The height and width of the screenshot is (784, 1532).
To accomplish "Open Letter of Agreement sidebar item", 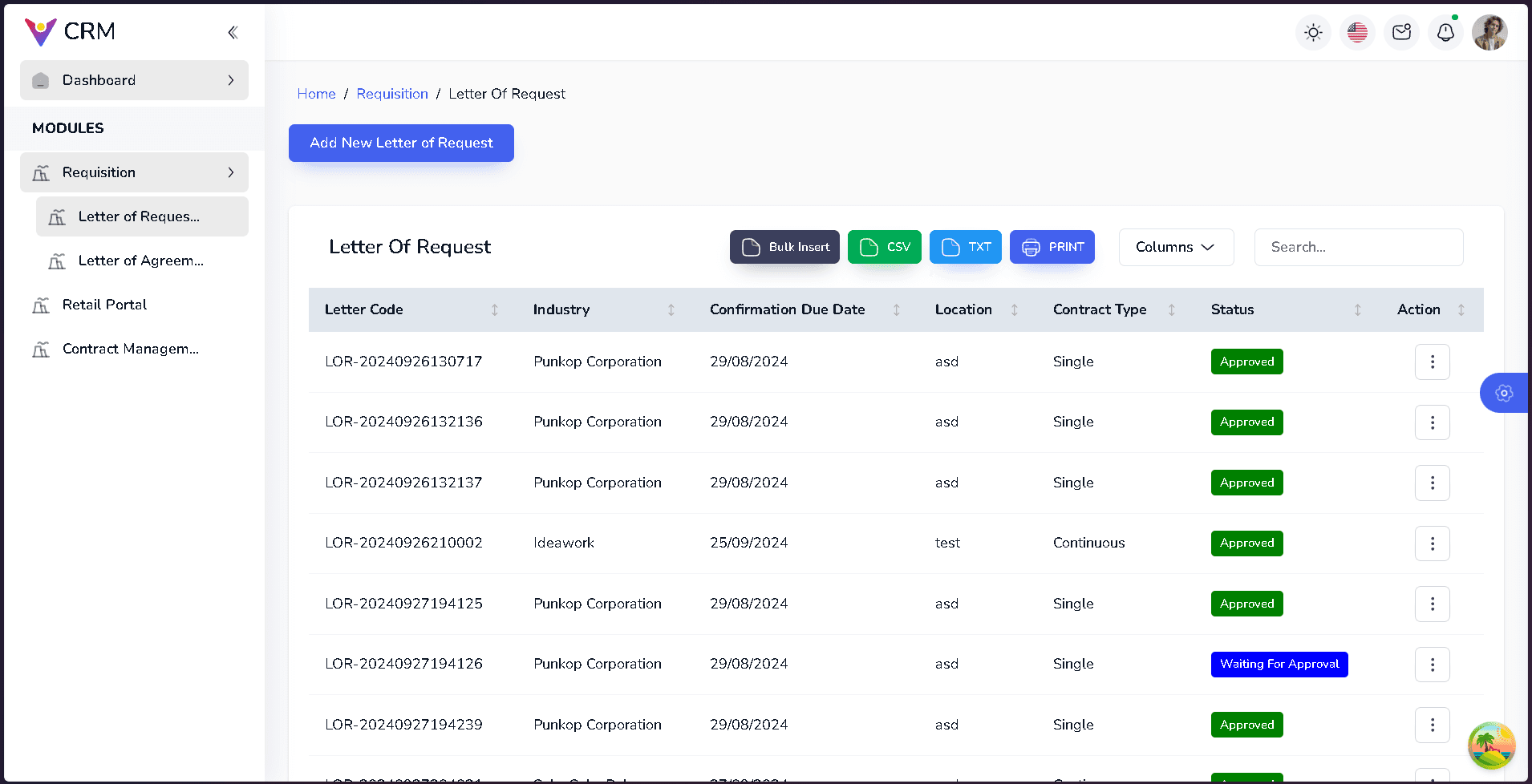I will 140,261.
